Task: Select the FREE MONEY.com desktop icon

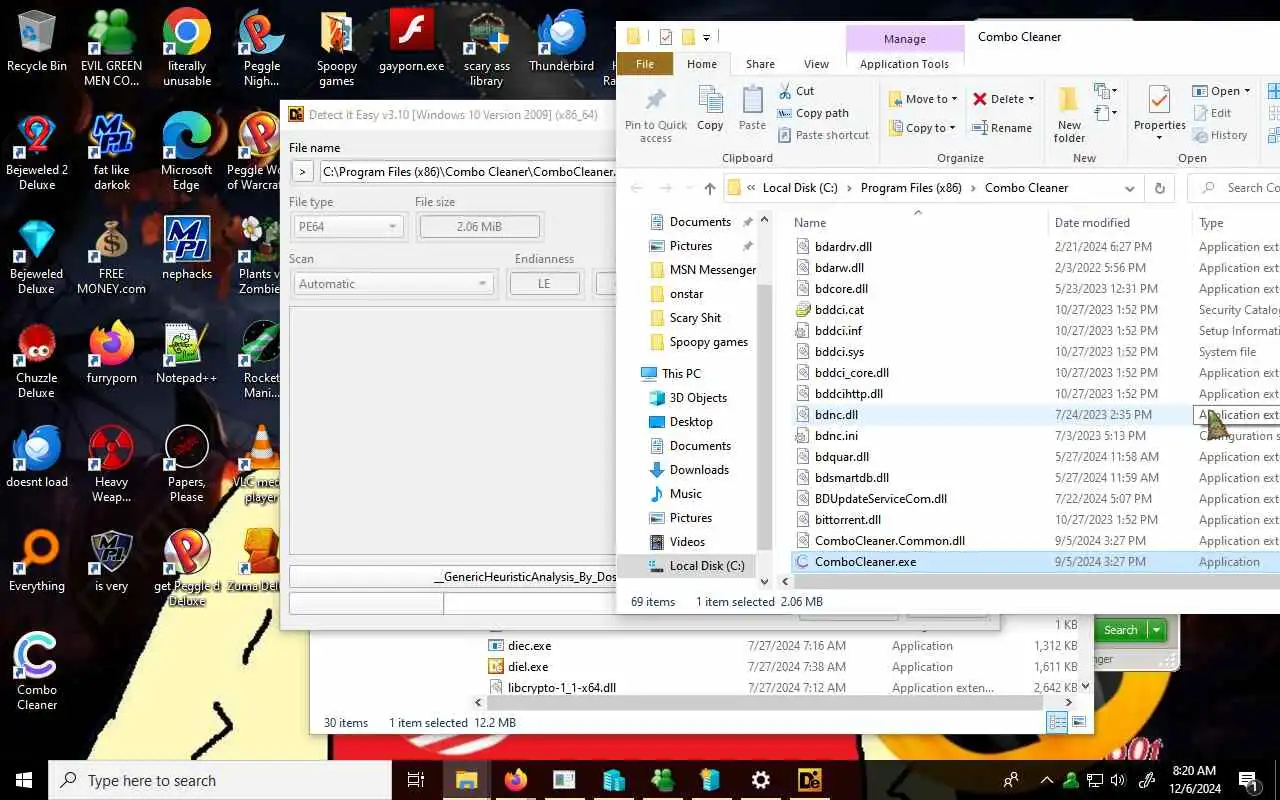Action: pyautogui.click(x=111, y=256)
